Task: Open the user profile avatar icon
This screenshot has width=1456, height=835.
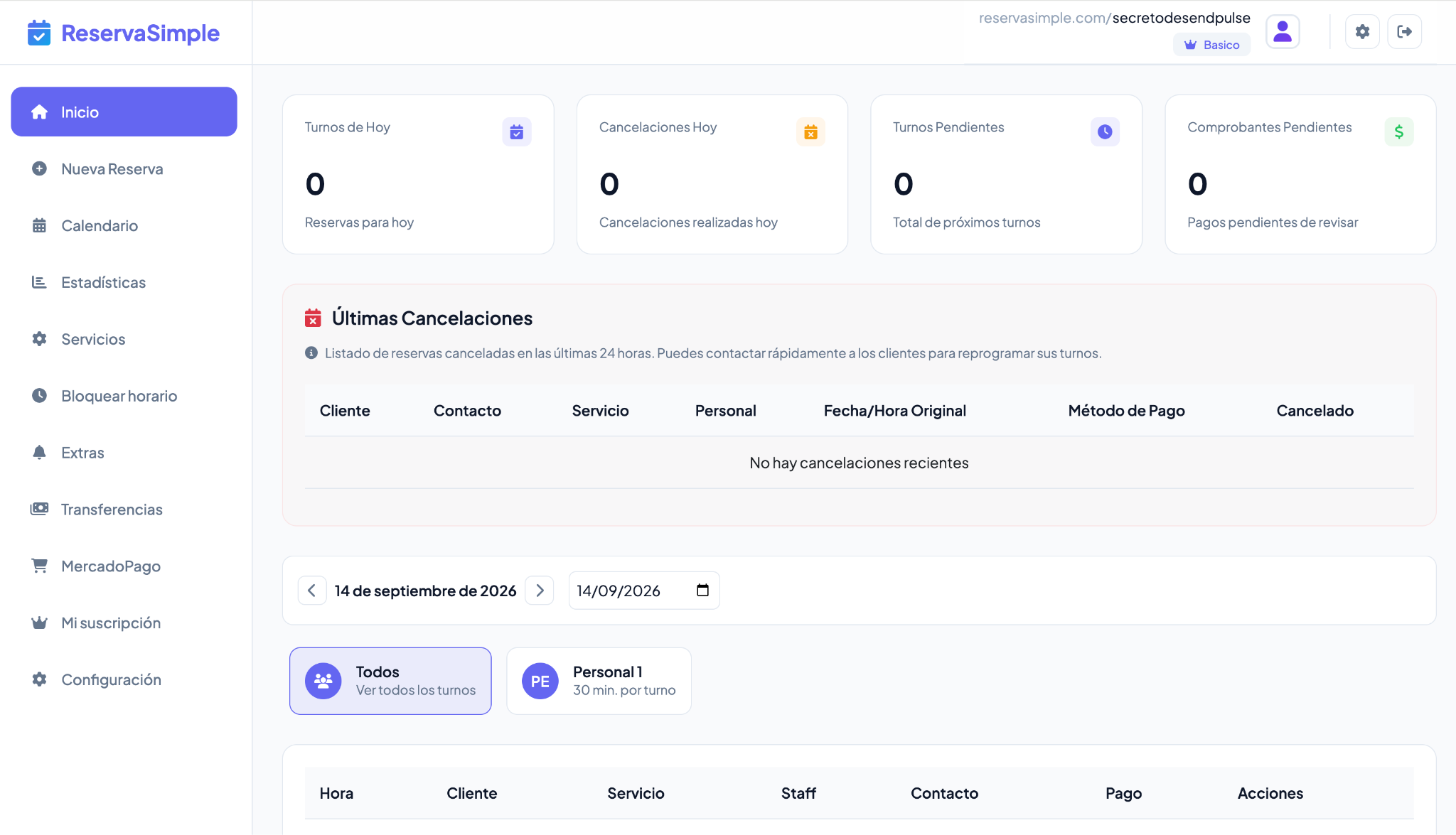Action: [x=1283, y=32]
